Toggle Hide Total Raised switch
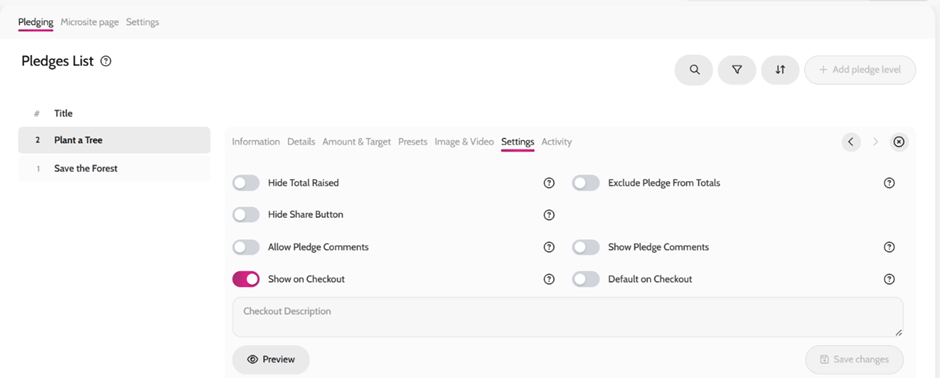 [x=246, y=183]
